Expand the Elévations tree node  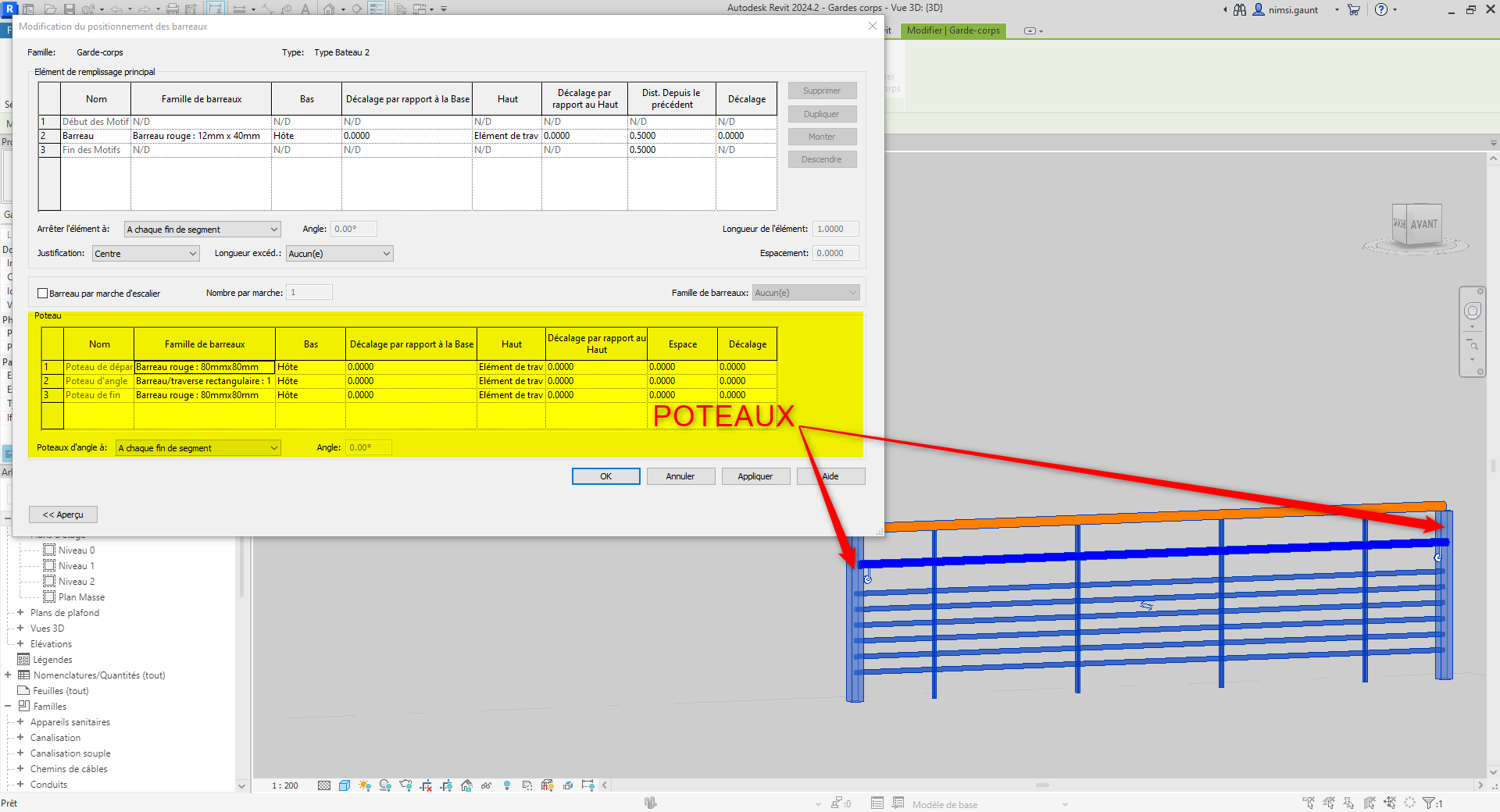[20, 644]
